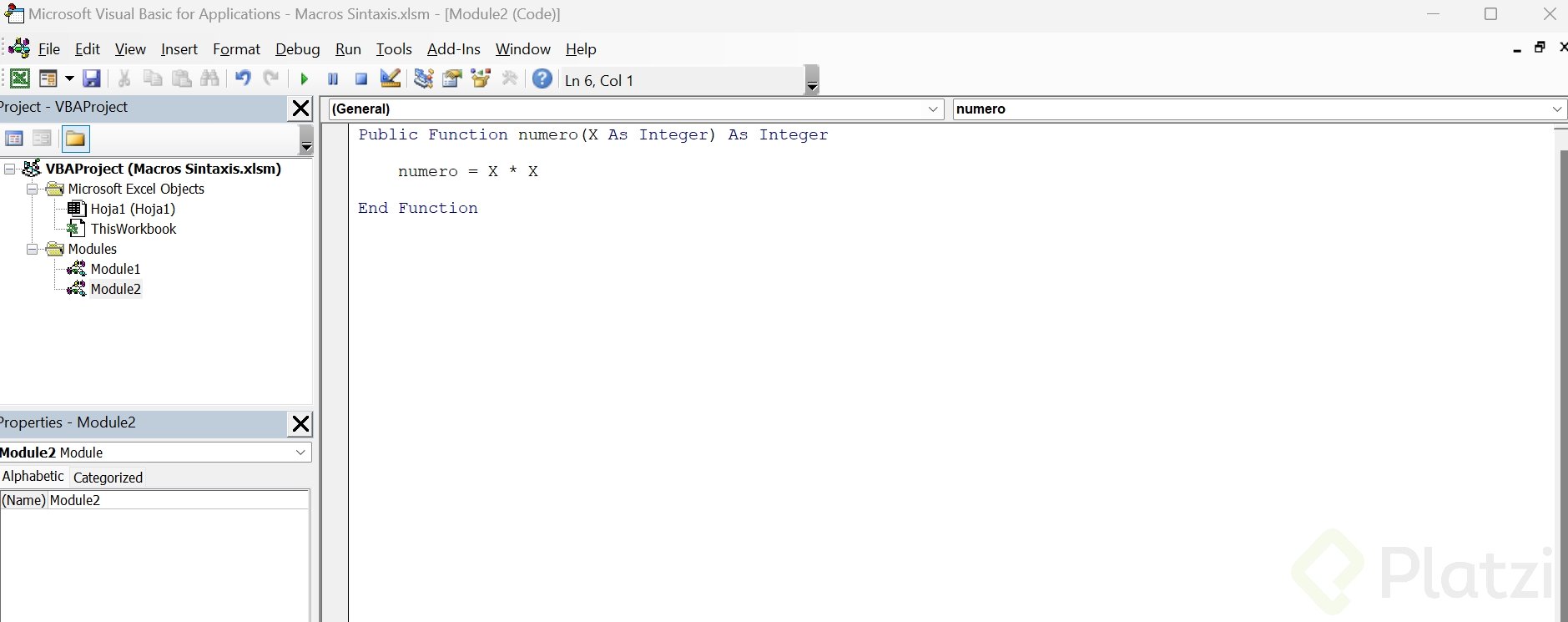Restore the inner code window
The width and height of the screenshot is (1568, 622).
(1540, 48)
